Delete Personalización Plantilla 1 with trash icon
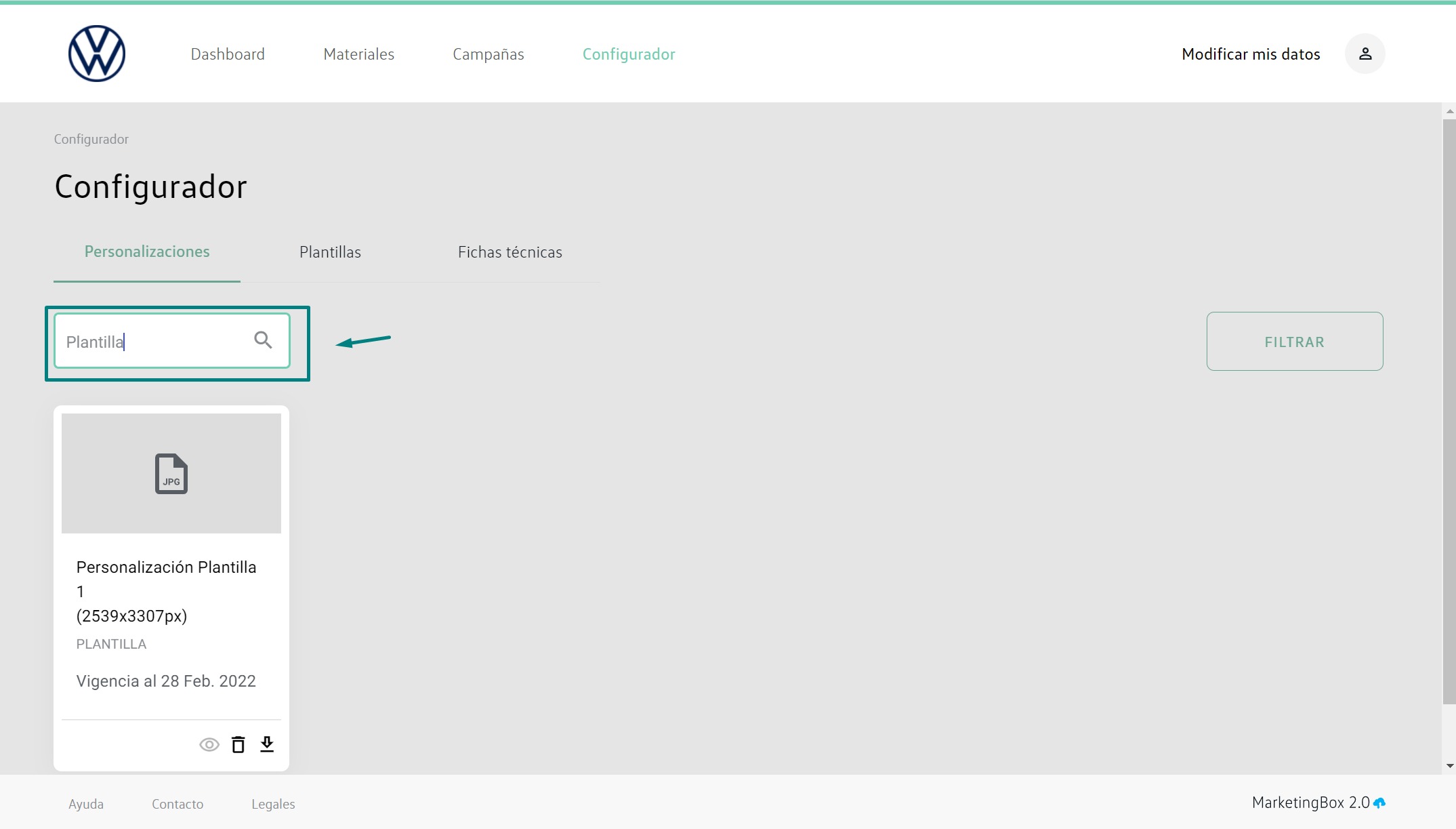This screenshot has width=1456, height=829. pyautogui.click(x=238, y=744)
